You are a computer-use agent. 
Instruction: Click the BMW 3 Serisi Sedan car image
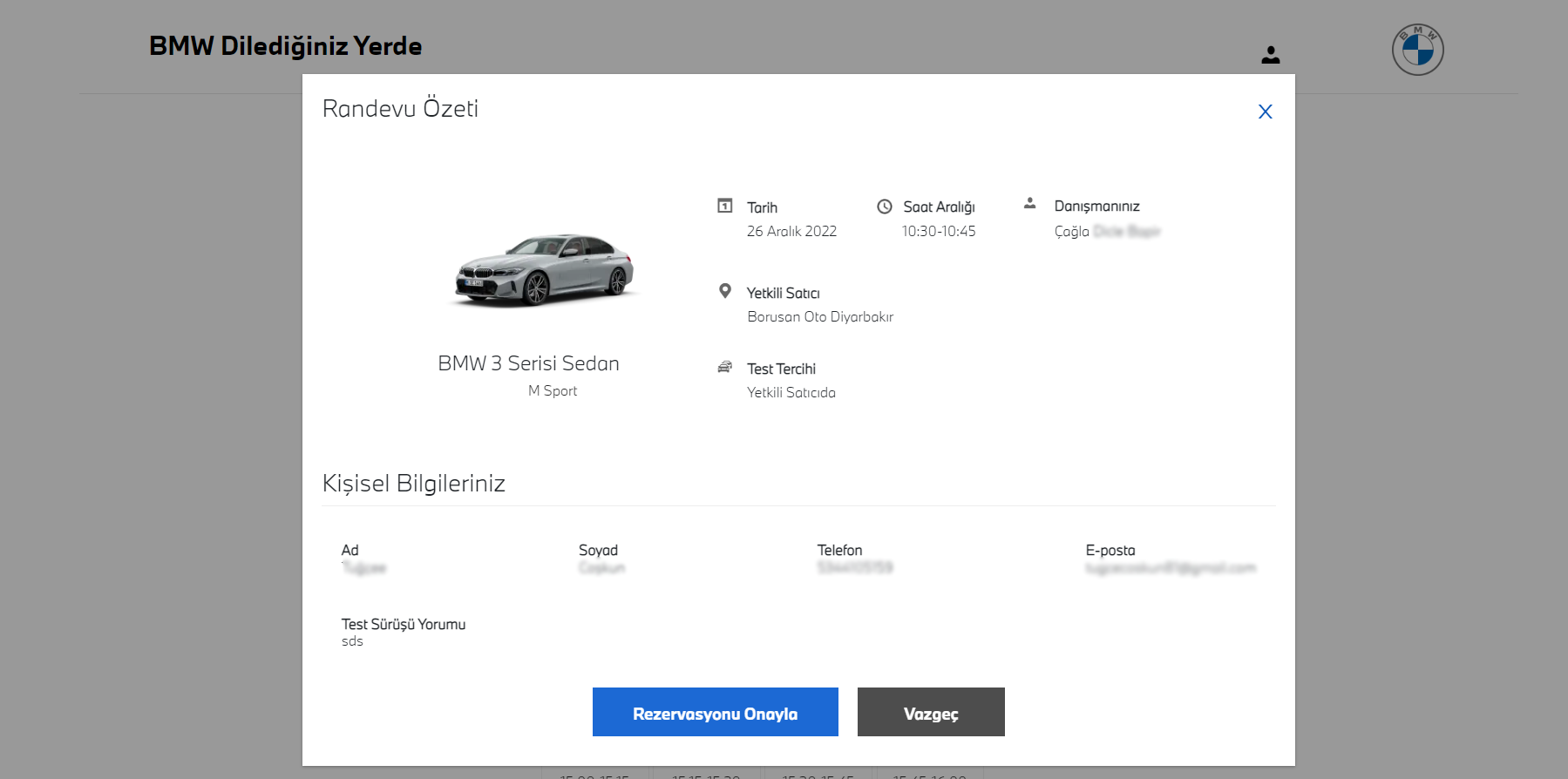[544, 270]
